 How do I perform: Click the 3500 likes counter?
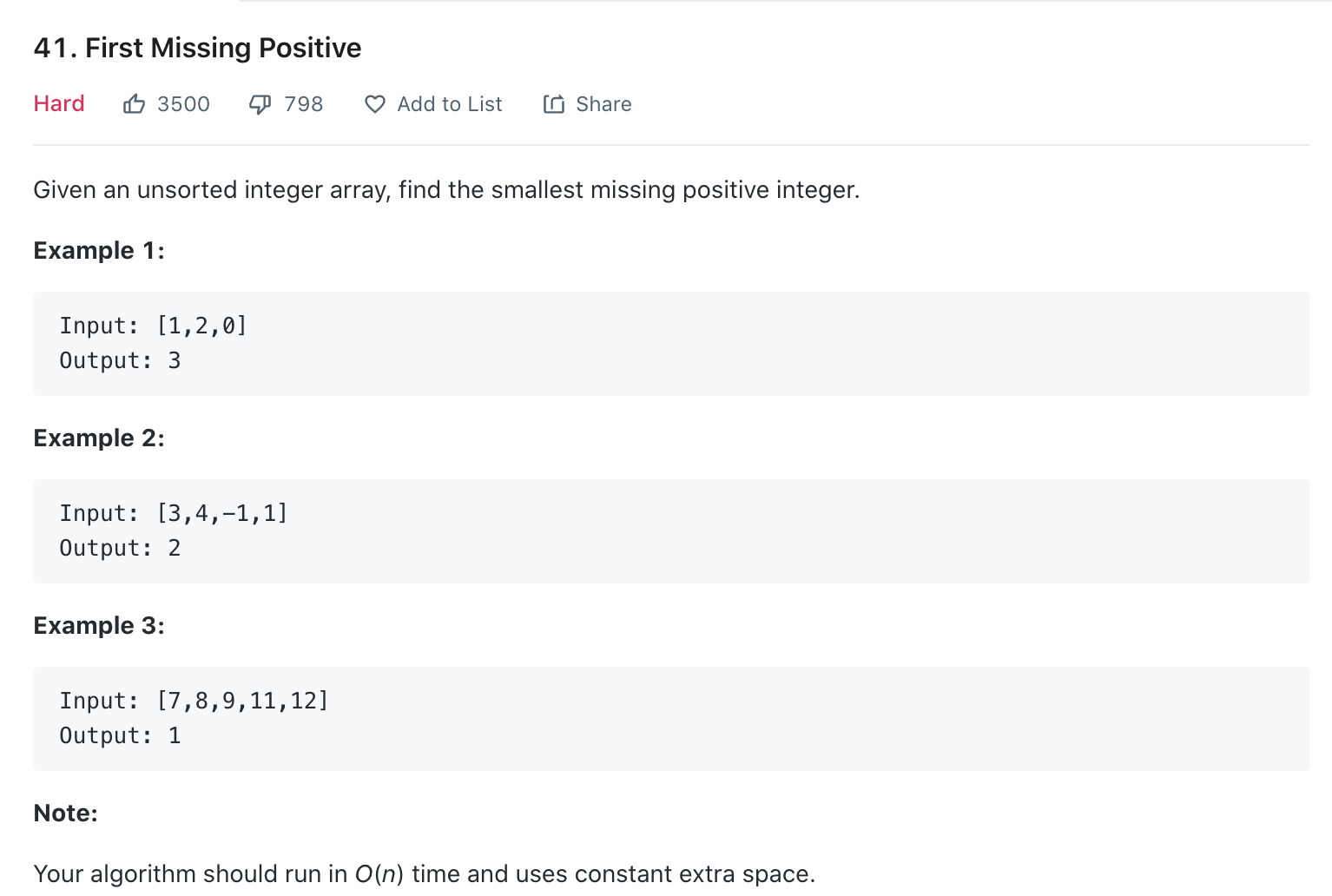[x=183, y=104]
